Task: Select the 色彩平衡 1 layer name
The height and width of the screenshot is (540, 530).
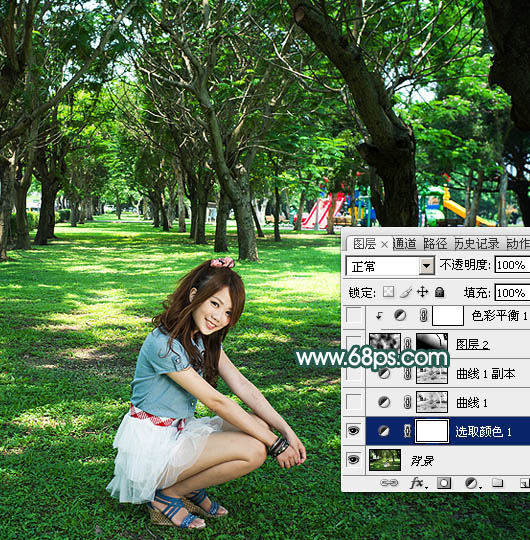Action: (499, 315)
